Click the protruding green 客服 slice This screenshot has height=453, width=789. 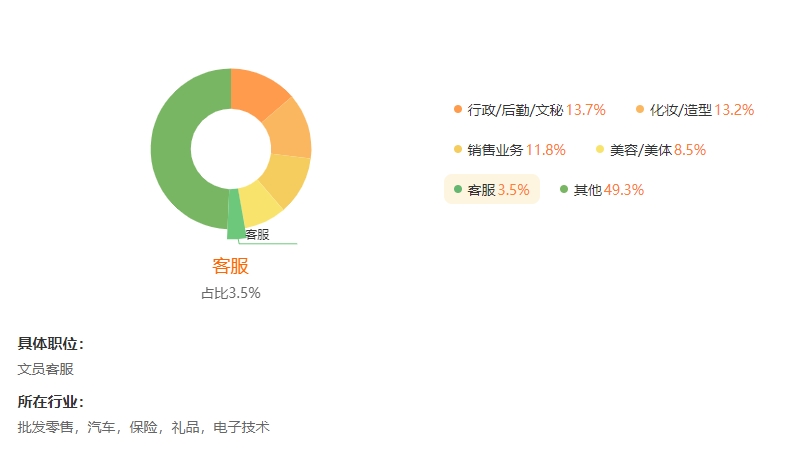[x=235, y=216]
